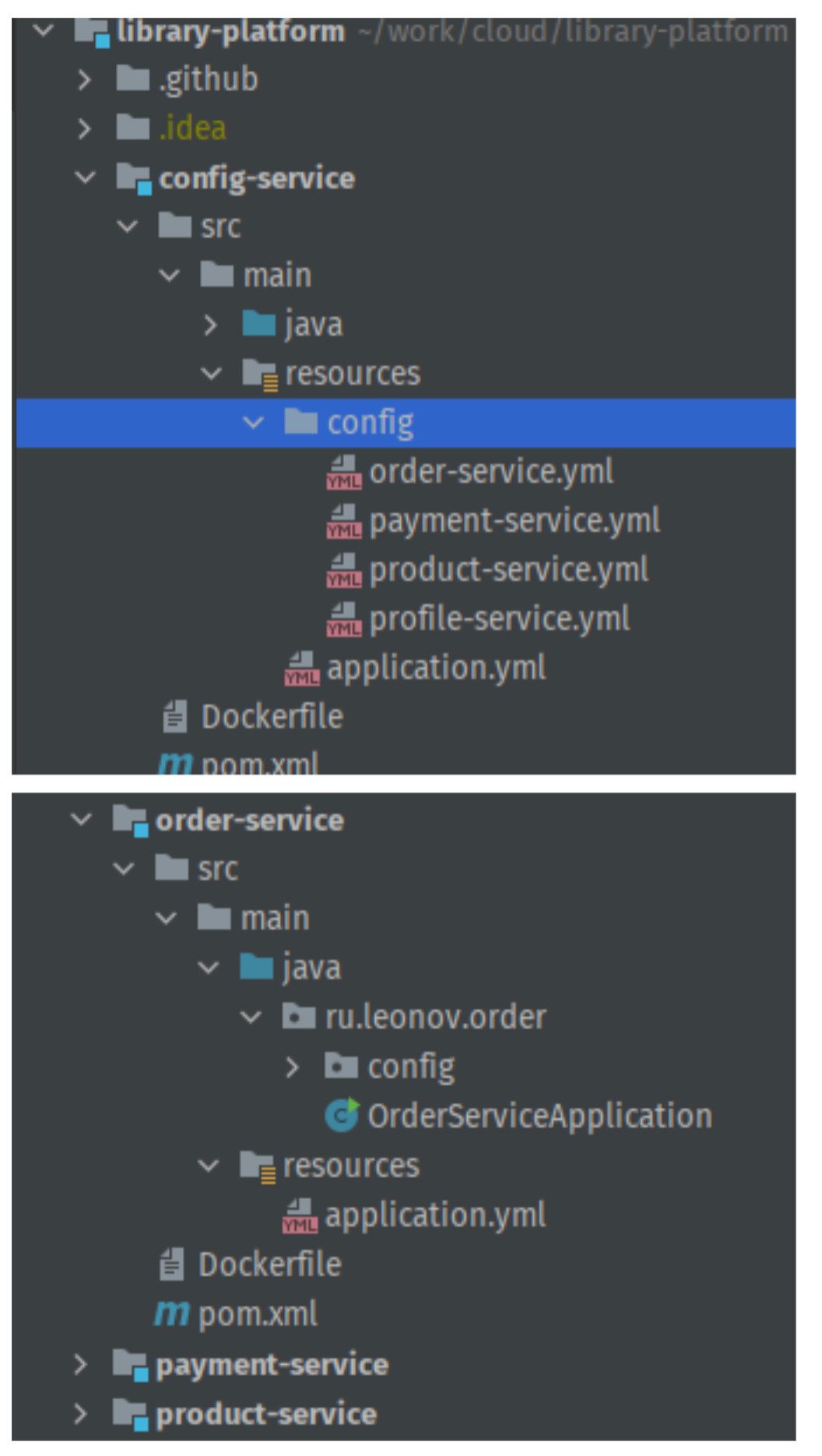
Task: Select the 'order-service' module name
Action: point(250,820)
